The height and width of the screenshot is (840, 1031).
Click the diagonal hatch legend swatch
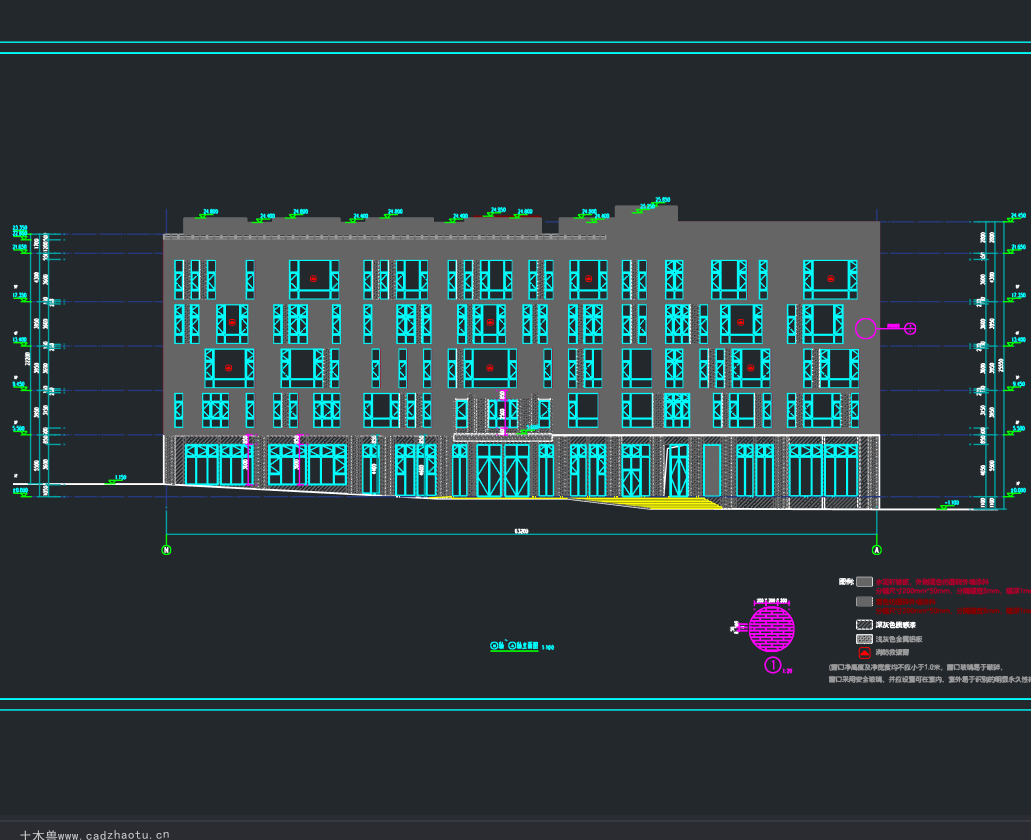[x=865, y=624]
